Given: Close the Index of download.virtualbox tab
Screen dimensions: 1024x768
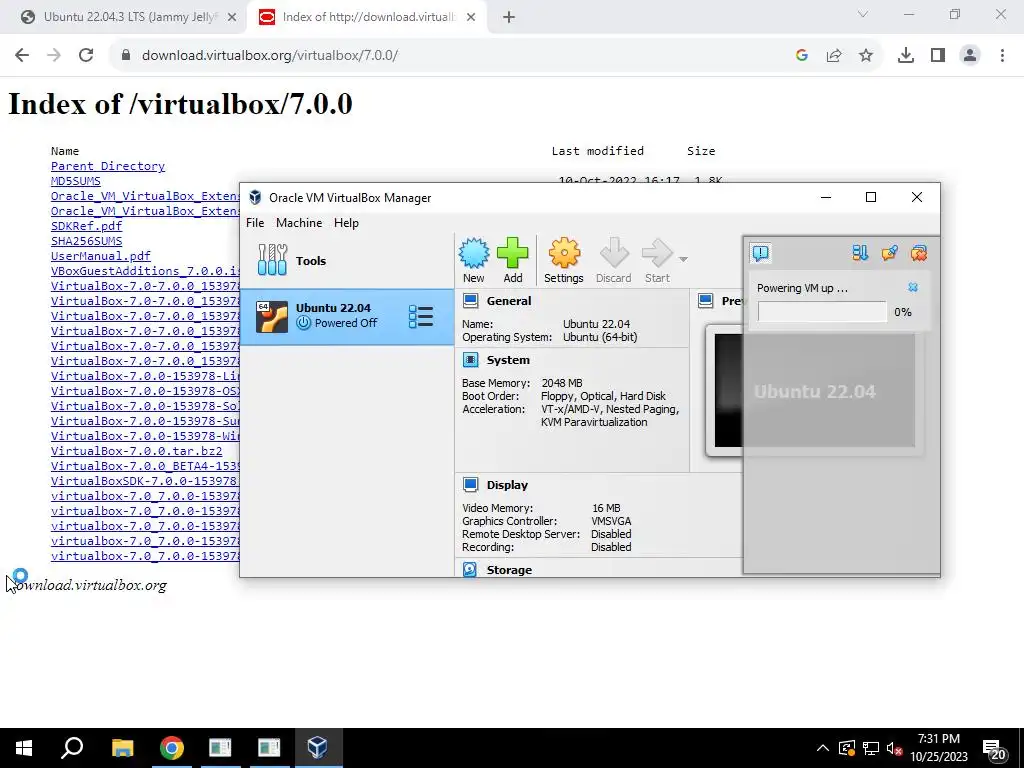Looking at the screenshot, I should coord(471,18).
